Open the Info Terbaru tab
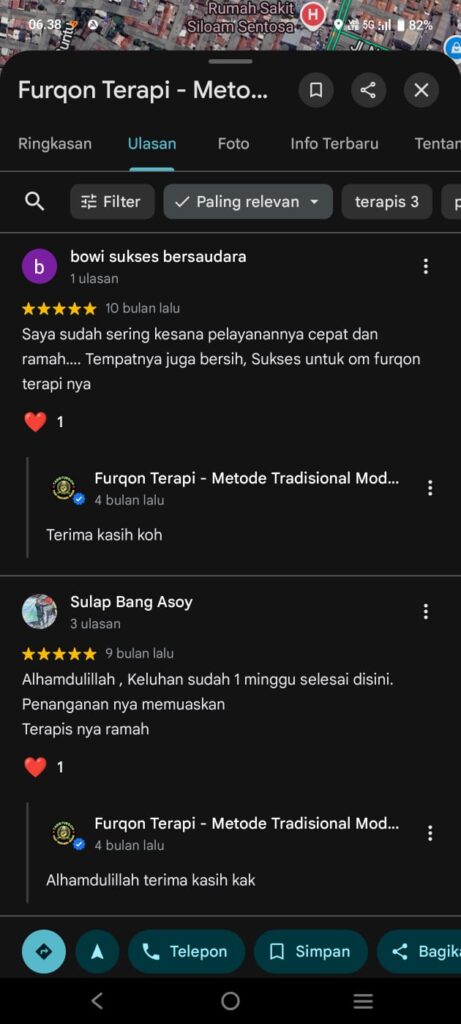 (334, 144)
